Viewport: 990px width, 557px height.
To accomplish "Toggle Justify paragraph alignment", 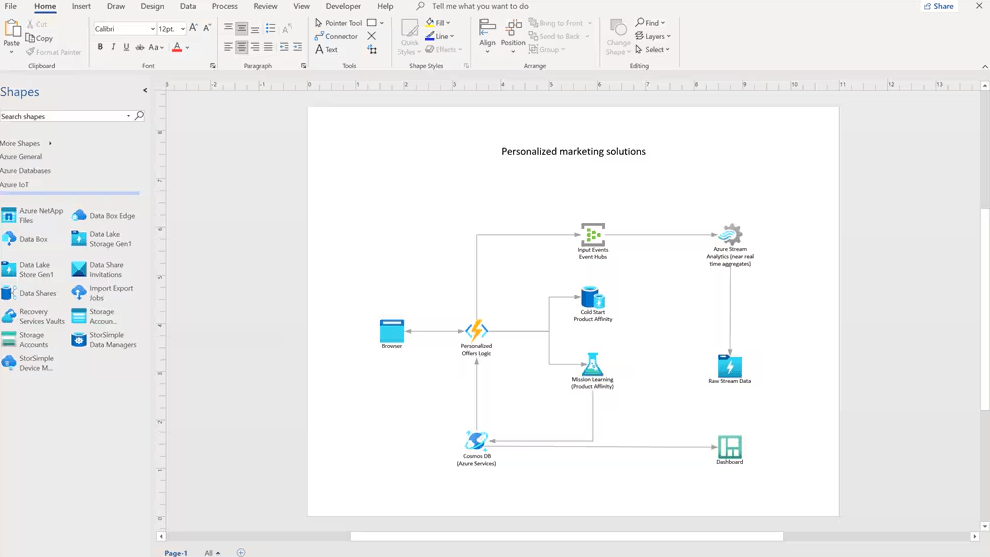I will pyautogui.click(x=268, y=47).
